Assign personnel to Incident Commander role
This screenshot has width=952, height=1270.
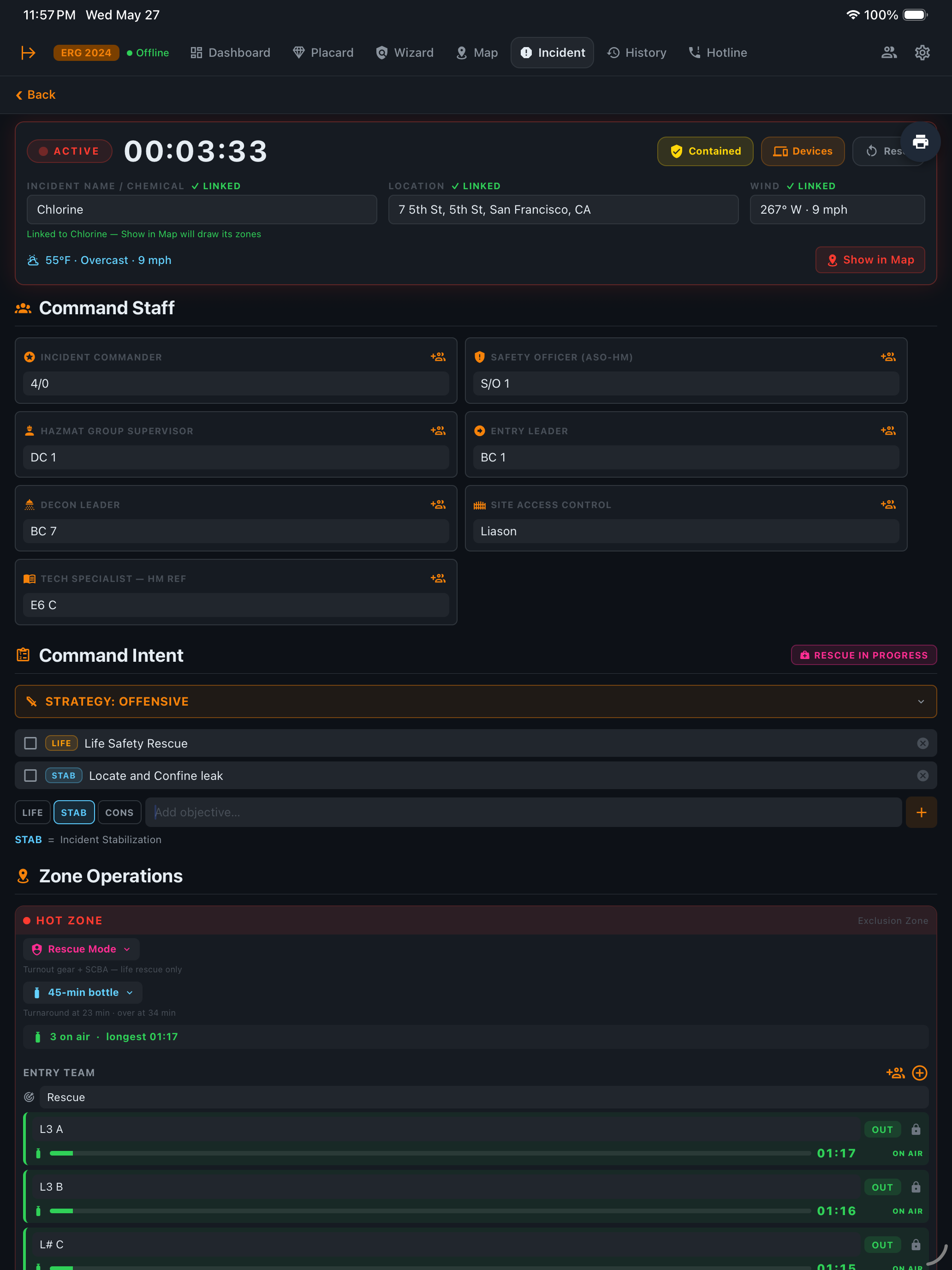(438, 357)
